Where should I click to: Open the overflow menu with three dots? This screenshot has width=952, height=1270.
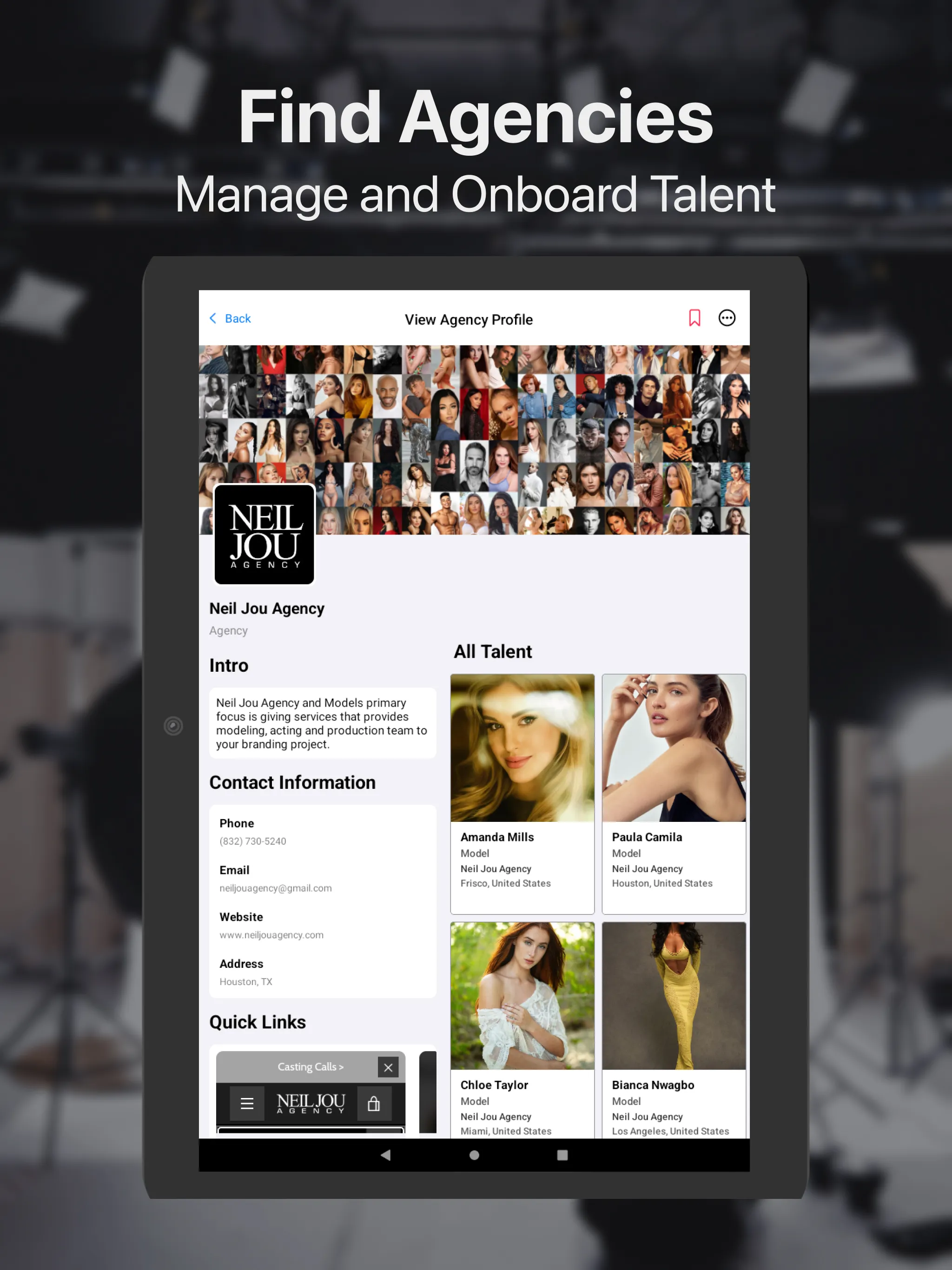726,318
